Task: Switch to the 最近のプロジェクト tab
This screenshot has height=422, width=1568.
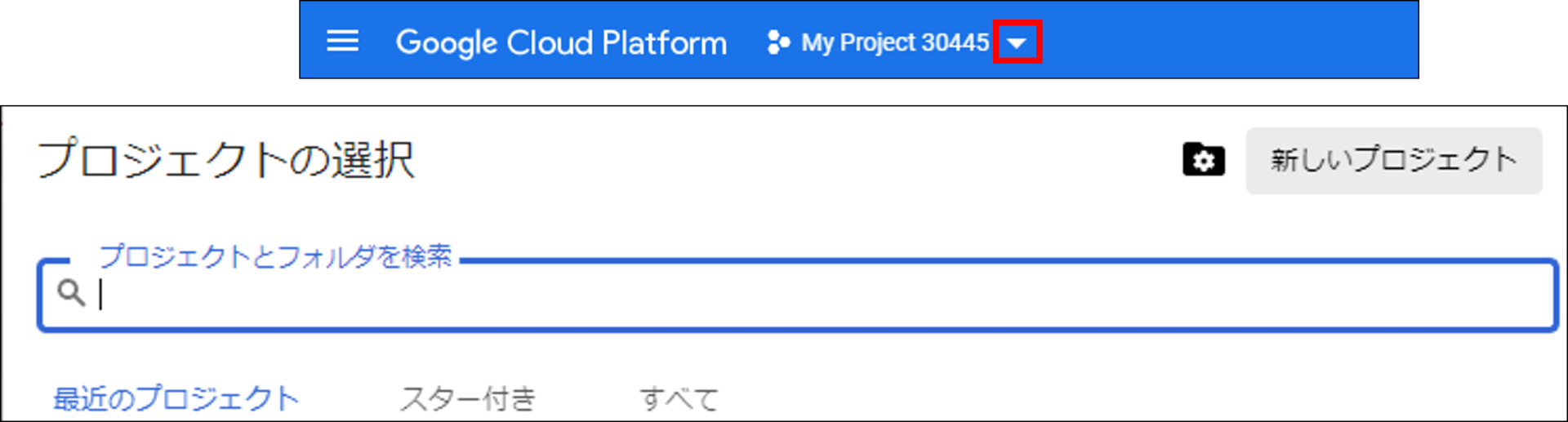Action: pos(176,399)
